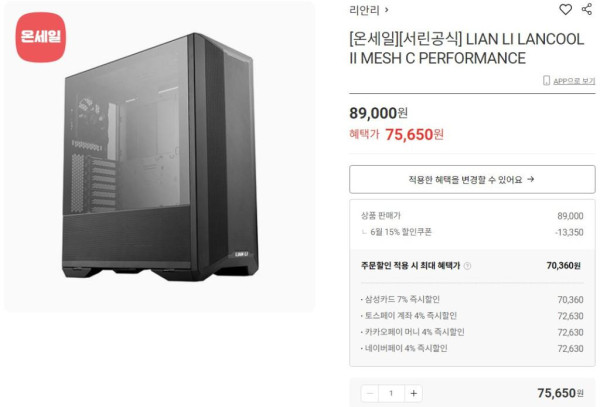
Task: Click the 적용한 혜택을 변경할 수 있어요 button
Action: pos(472,179)
